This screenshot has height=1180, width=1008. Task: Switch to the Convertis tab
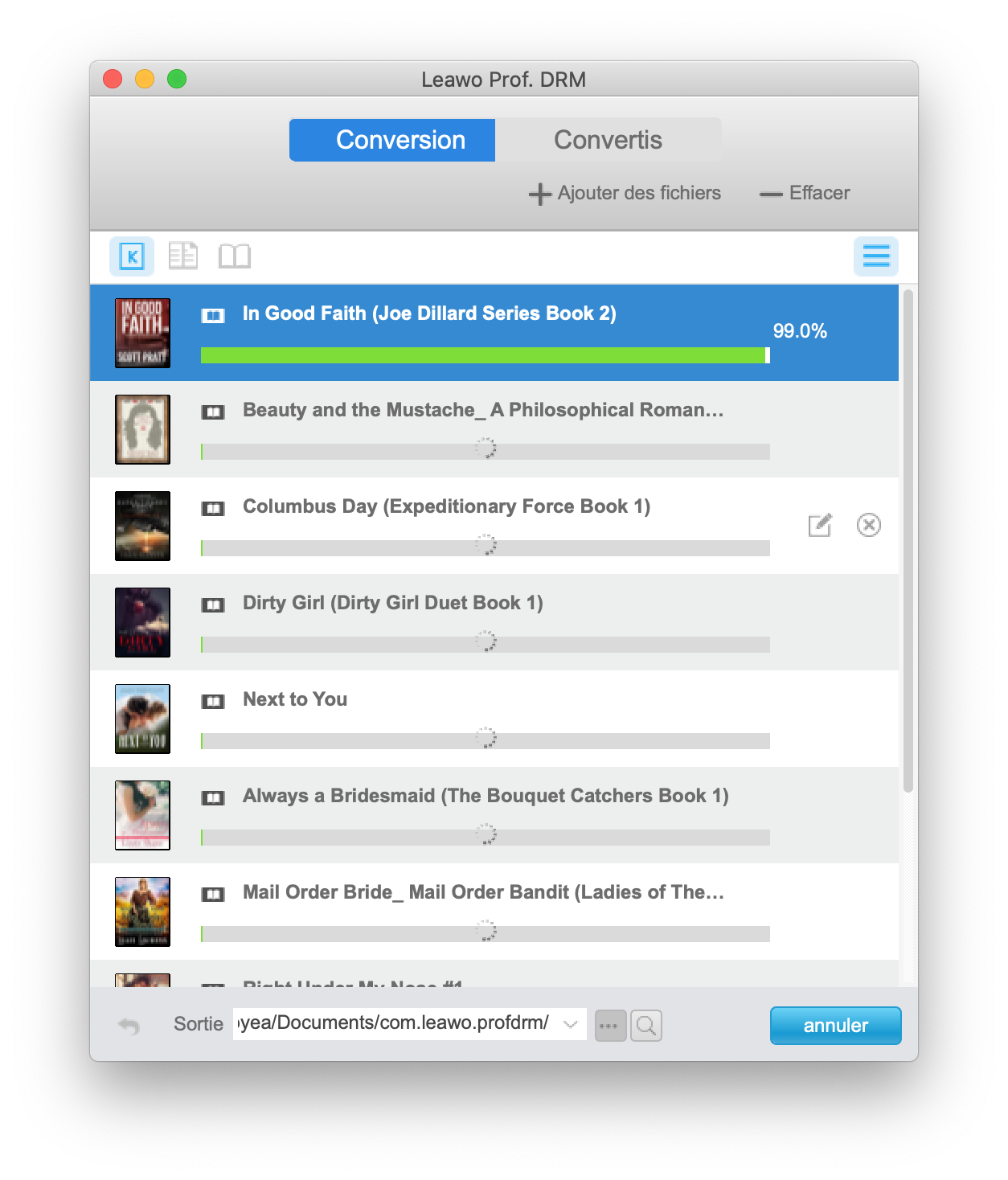(x=608, y=140)
